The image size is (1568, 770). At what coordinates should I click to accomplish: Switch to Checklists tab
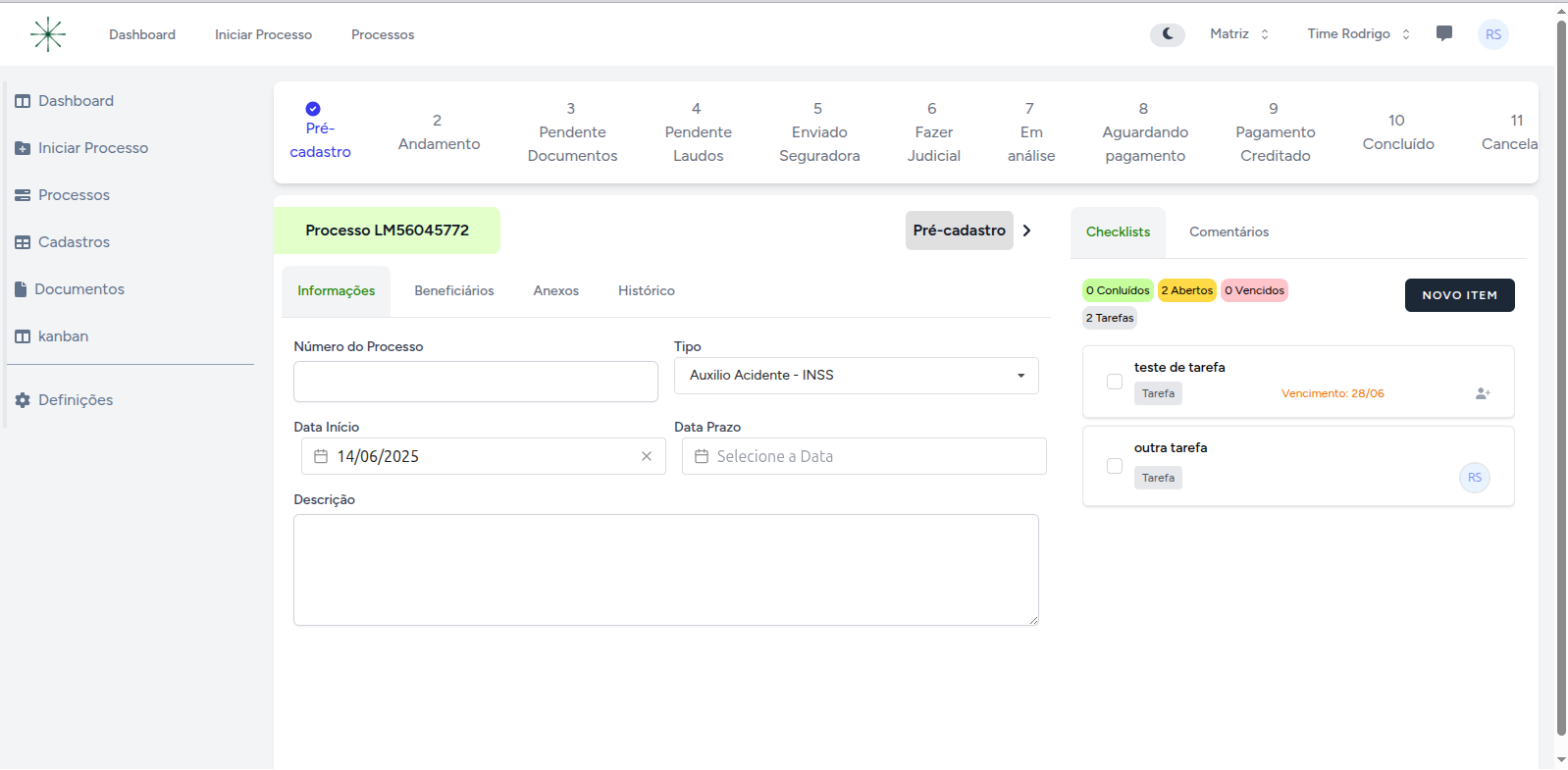pyautogui.click(x=1118, y=232)
